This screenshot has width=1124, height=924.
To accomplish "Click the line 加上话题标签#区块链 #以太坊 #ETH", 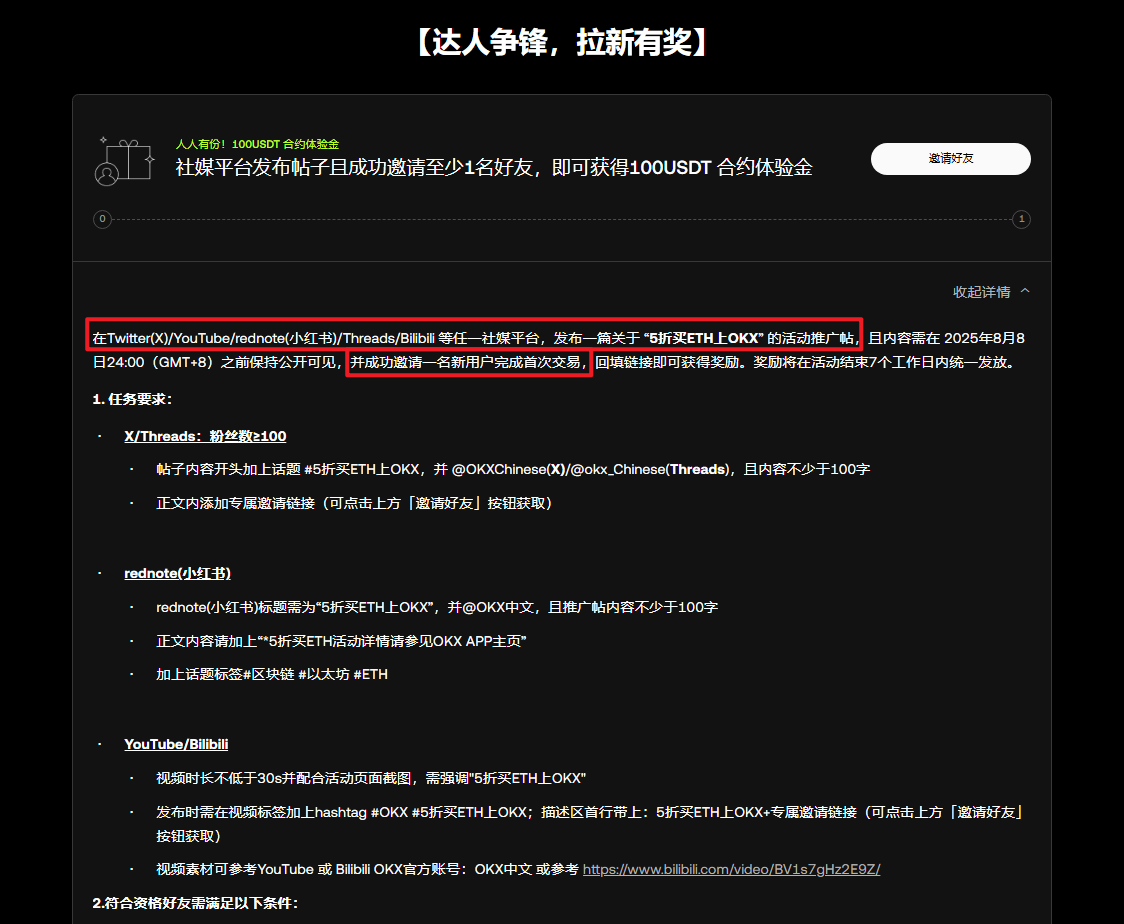I will (272, 675).
